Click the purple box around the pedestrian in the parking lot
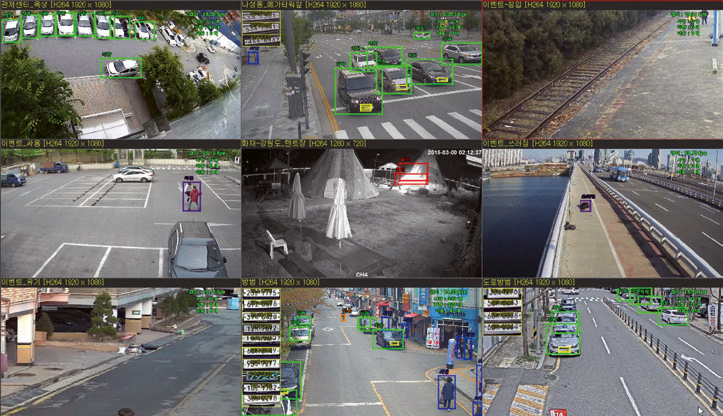 [x=191, y=194]
